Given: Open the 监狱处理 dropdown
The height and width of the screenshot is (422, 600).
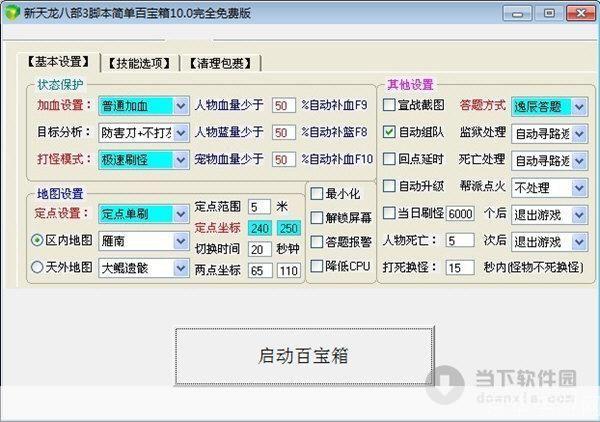Looking at the screenshot, I should pyautogui.click(x=549, y=134).
